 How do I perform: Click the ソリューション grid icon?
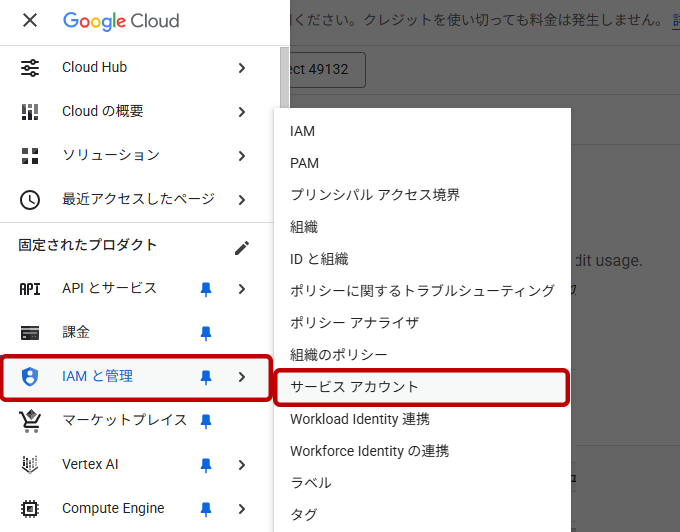click(x=30, y=156)
